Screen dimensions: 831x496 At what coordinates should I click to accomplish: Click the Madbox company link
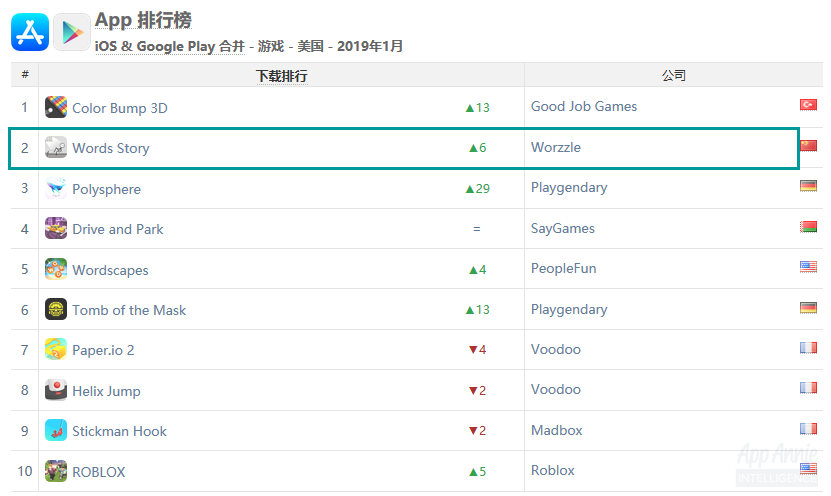(x=556, y=430)
